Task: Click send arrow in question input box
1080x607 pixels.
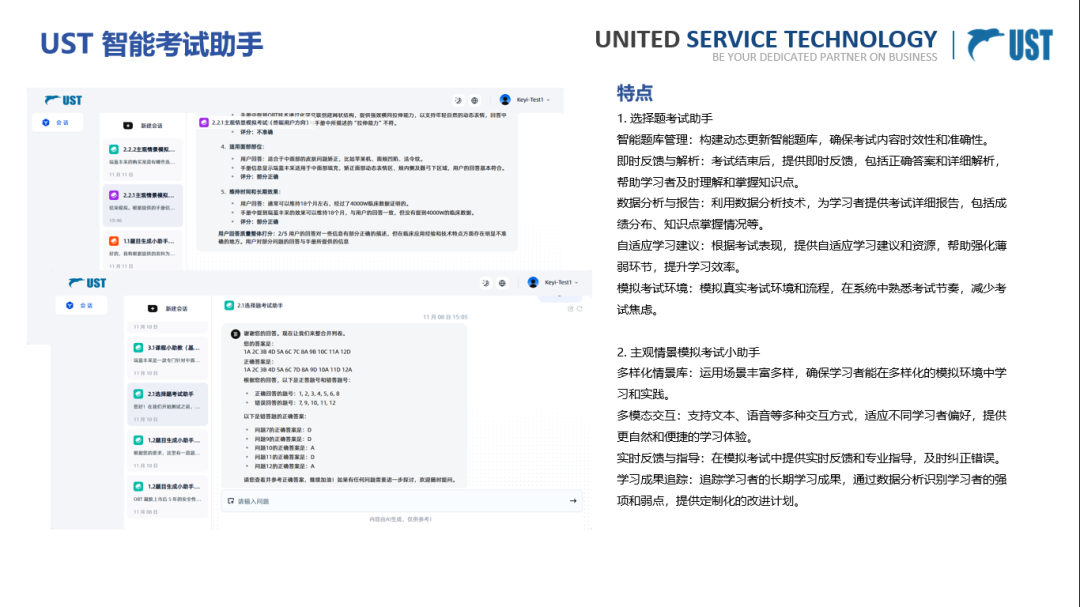Action: (x=573, y=501)
